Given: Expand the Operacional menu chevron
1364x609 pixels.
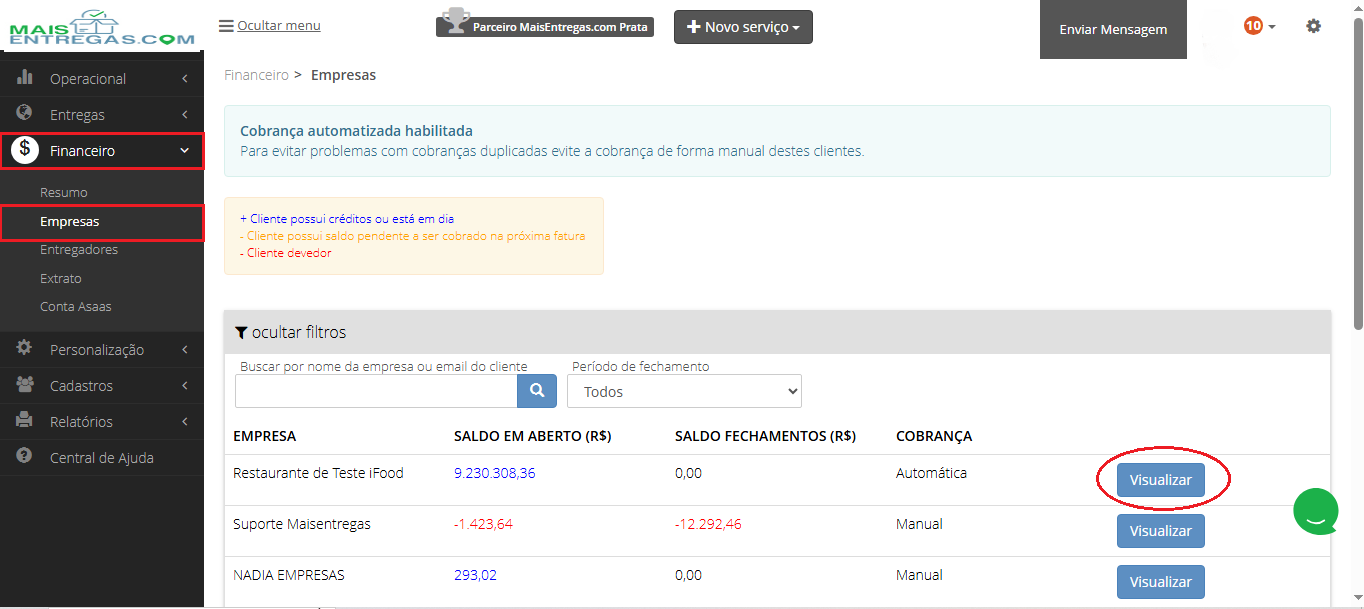Looking at the screenshot, I should [x=185, y=79].
